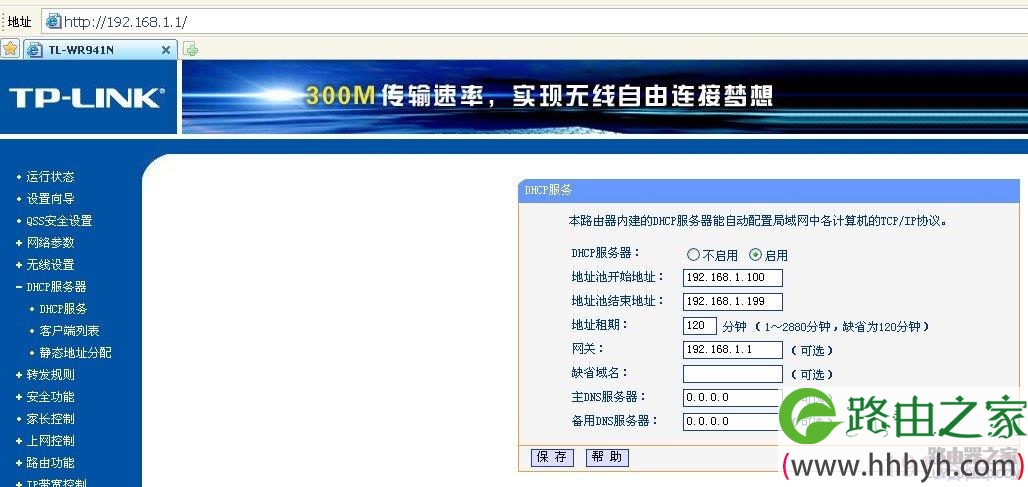Close the TL-WR941N tab
Viewport: 1028px width, 487px height.
click(166, 50)
